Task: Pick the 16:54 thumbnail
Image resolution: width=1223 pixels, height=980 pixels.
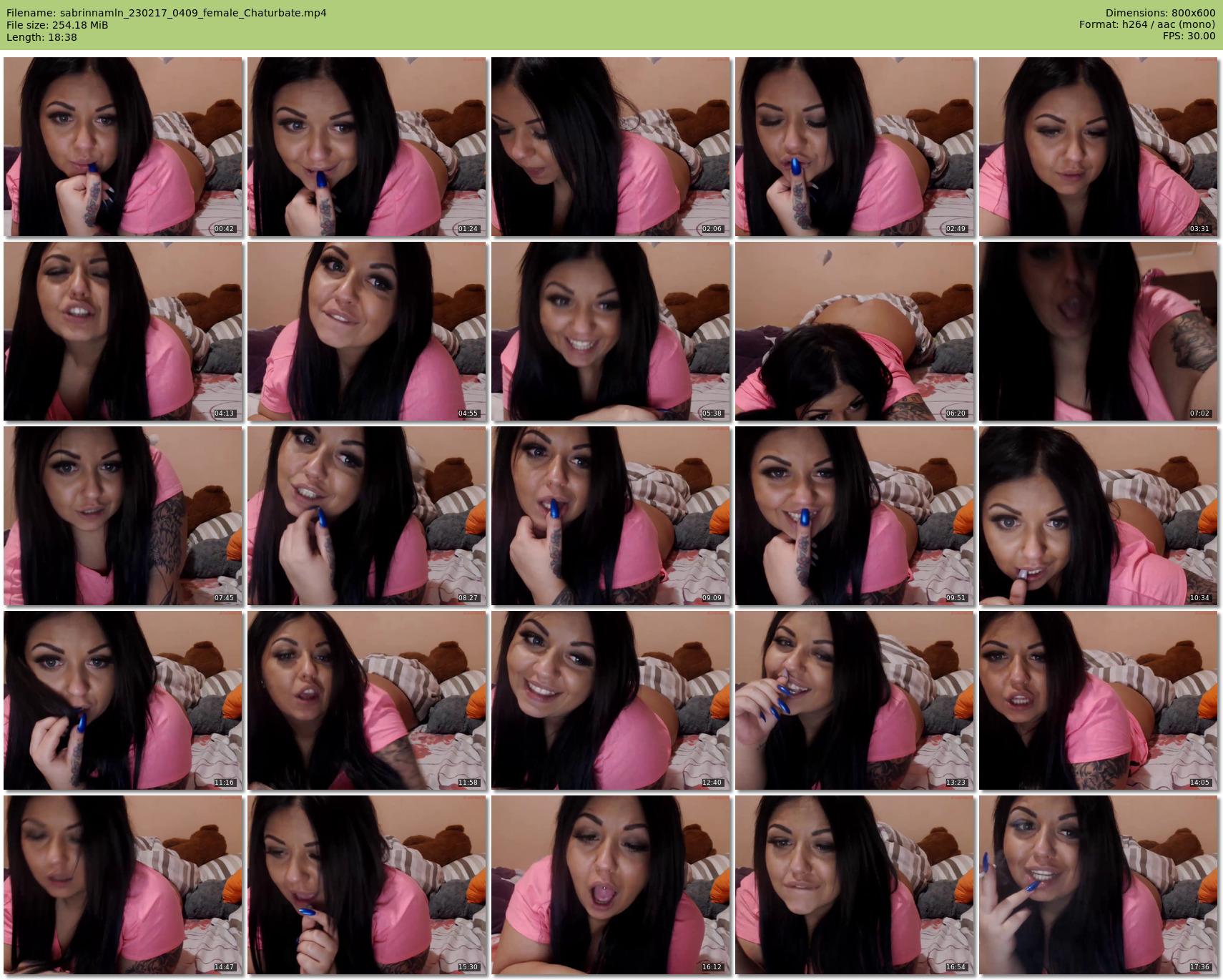Action: pos(855,885)
